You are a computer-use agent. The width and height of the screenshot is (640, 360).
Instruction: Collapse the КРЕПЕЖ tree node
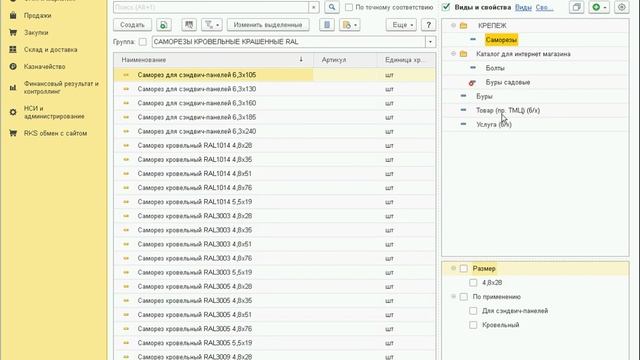pos(453,25)
